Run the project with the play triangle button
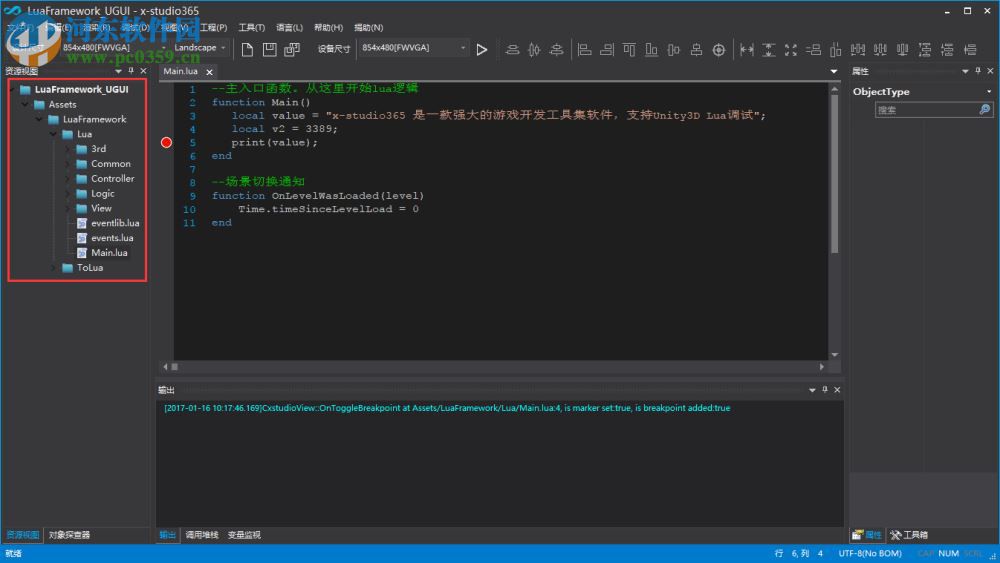 point(482,49)
